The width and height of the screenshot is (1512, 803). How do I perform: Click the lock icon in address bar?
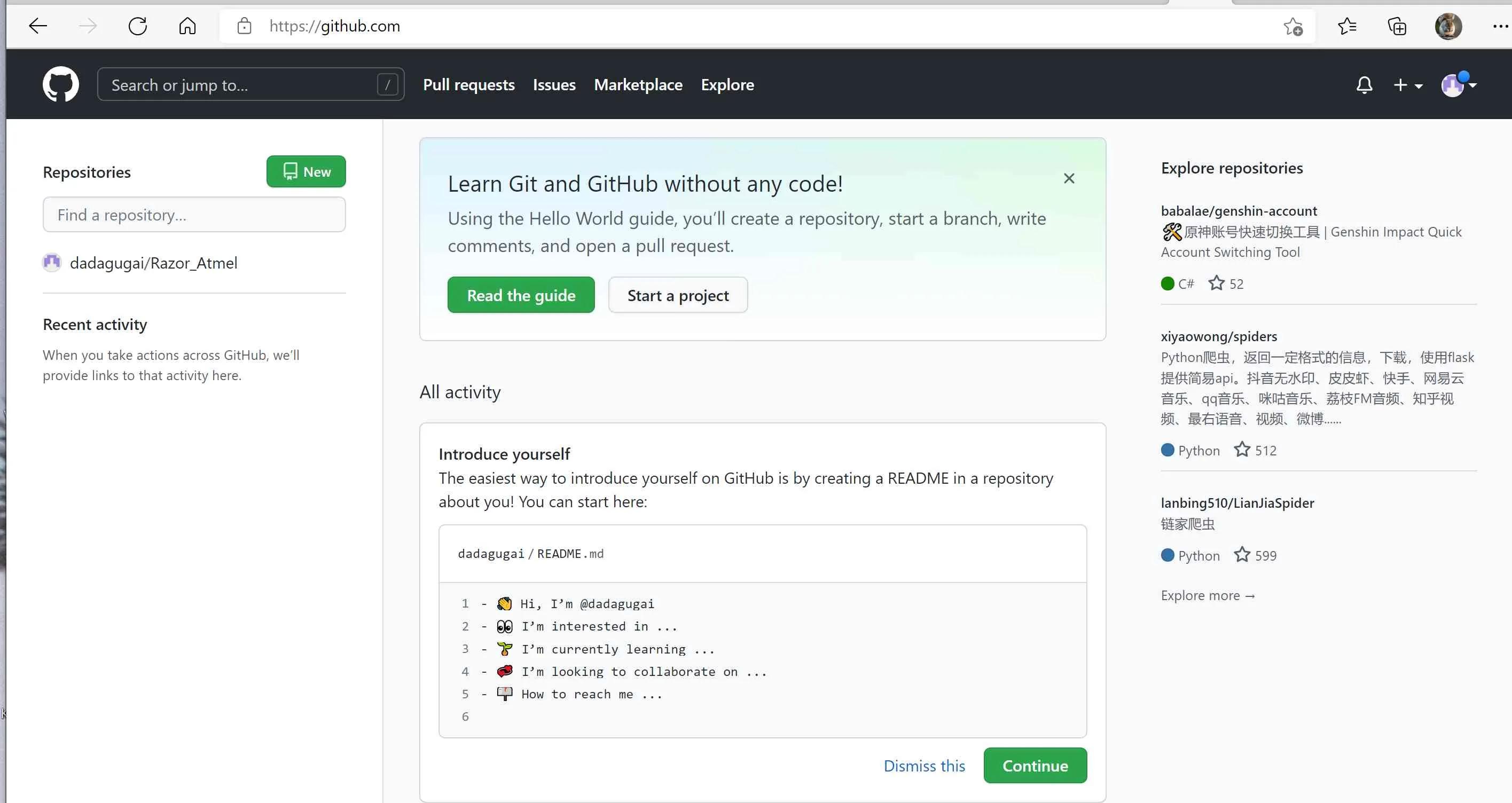[x=244, y=26]
